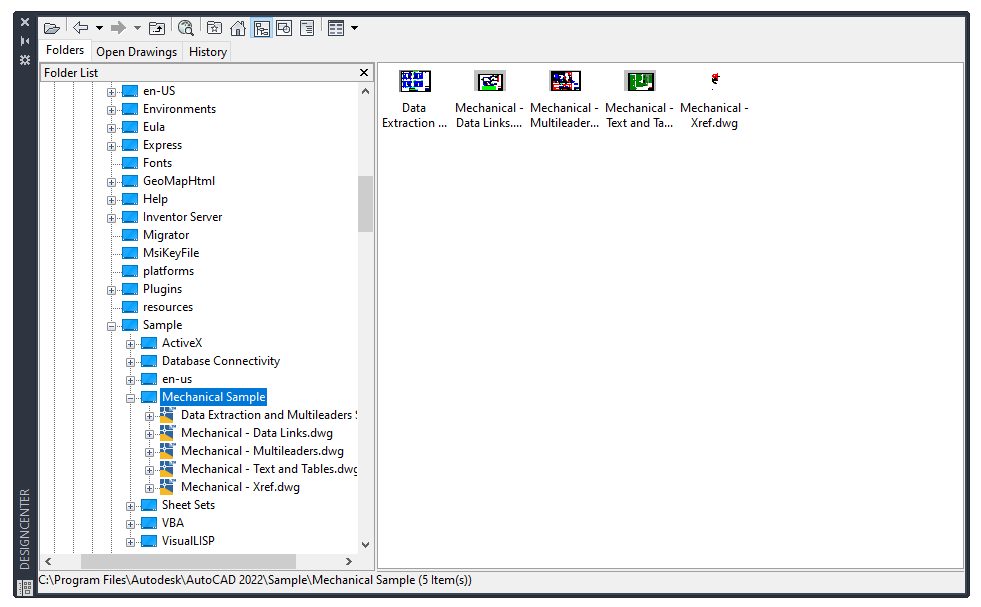The image size is (981, 607).
Task: Collapse the Mechanical Sample folder
Action: tap(130, 398)
